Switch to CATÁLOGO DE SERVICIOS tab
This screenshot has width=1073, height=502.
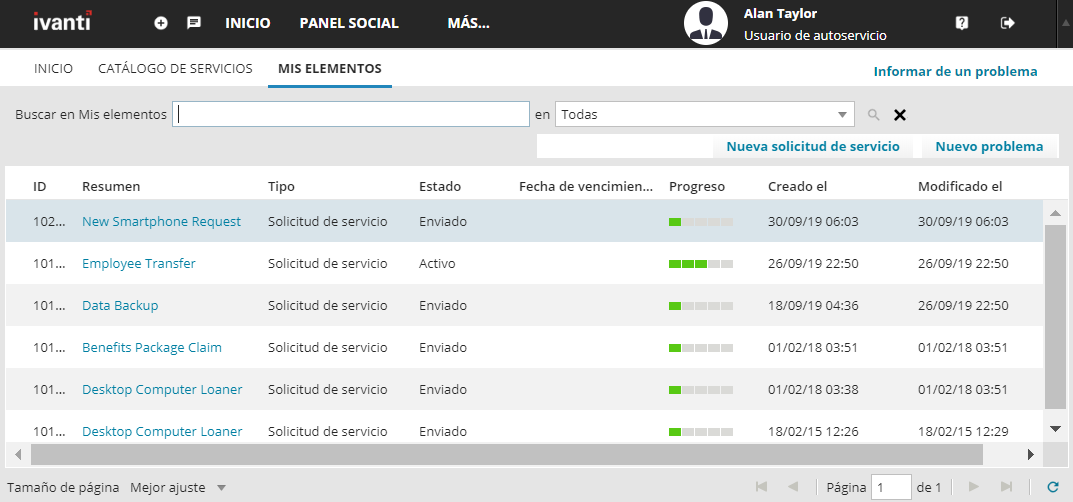click(175, 68)
